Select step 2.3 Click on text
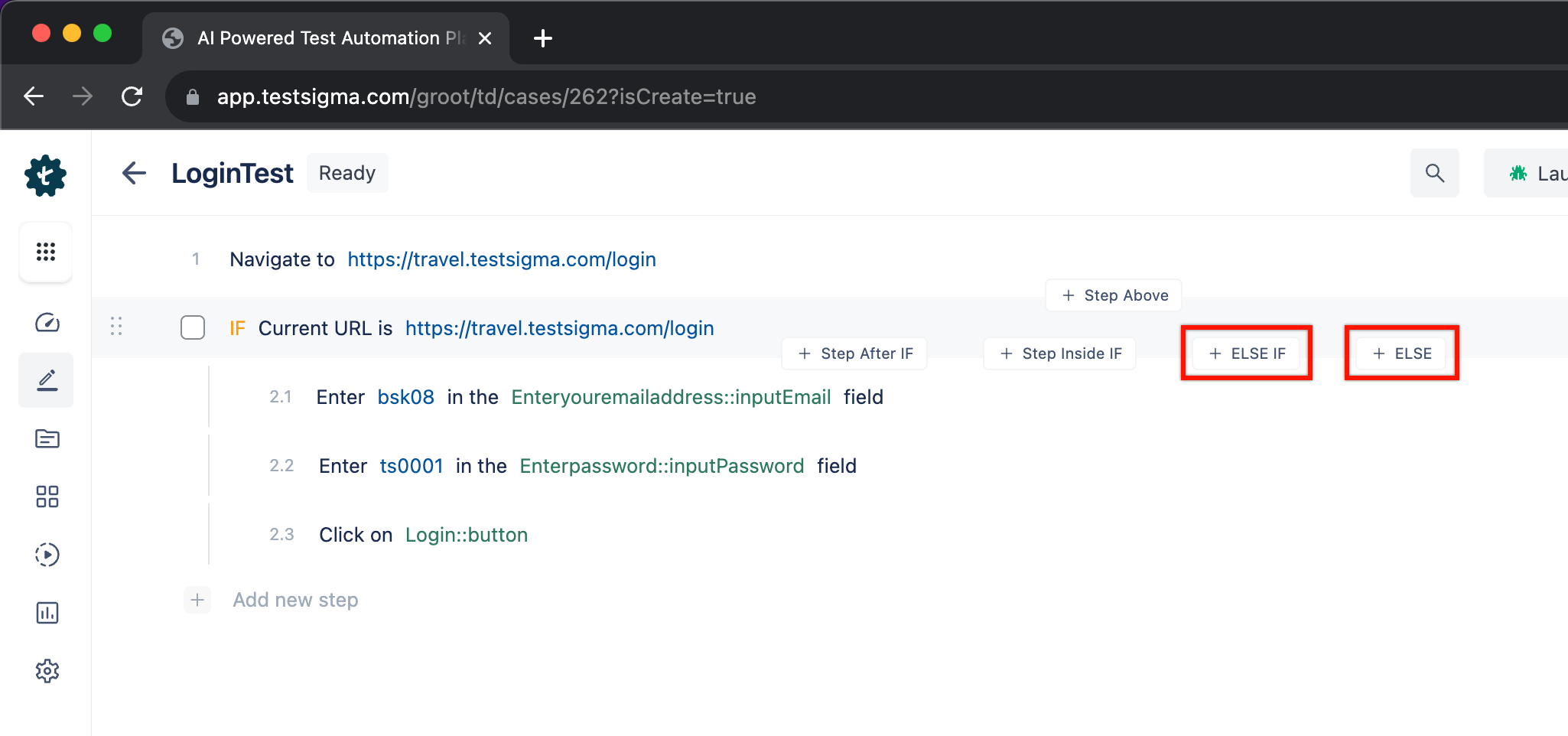The height and width of the screenshot is (736, 1568). click(356, 535)
